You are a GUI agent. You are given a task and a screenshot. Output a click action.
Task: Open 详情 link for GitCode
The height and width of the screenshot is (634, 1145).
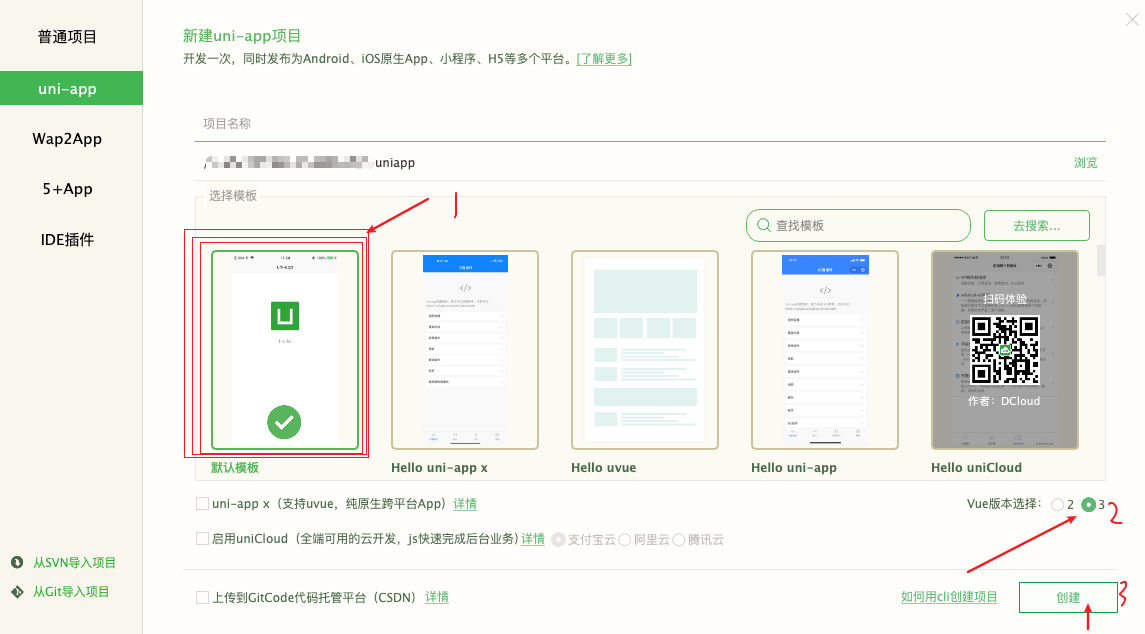coord(437,597)
